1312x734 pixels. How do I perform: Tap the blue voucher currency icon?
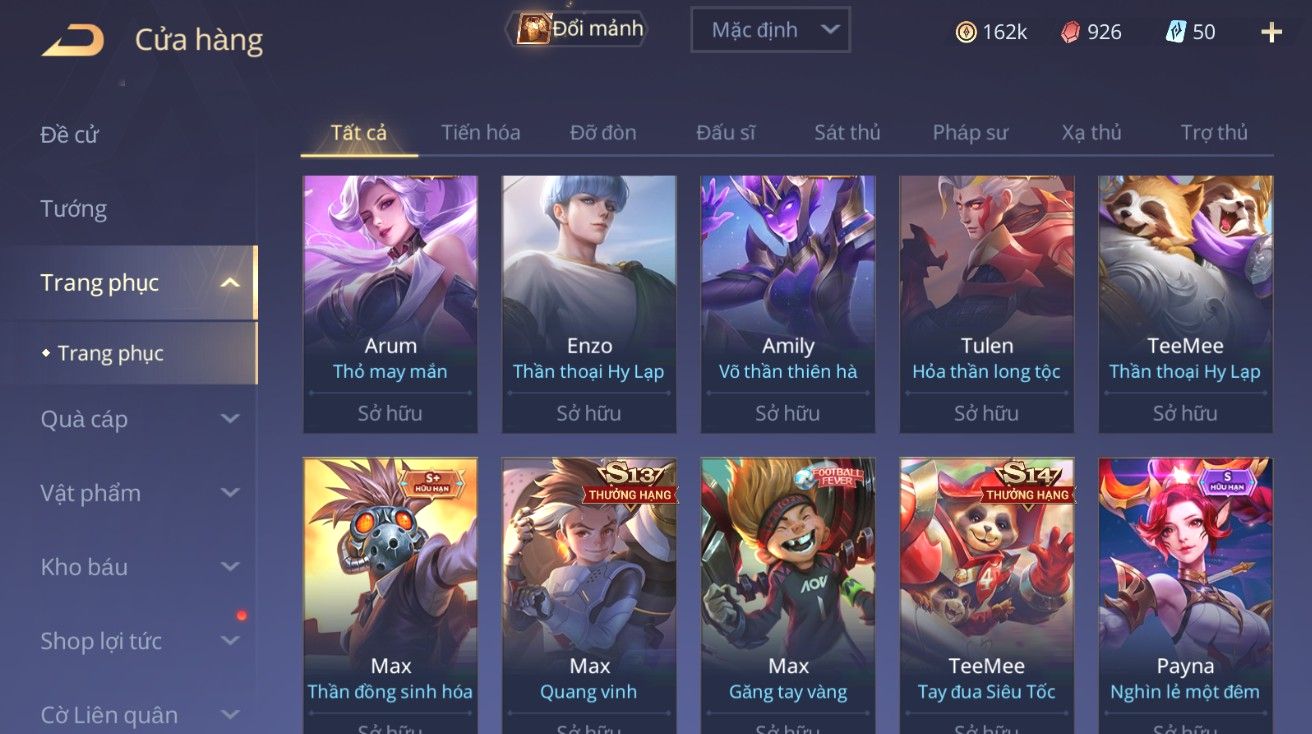pyautogui.click(x=1176, y=32)
